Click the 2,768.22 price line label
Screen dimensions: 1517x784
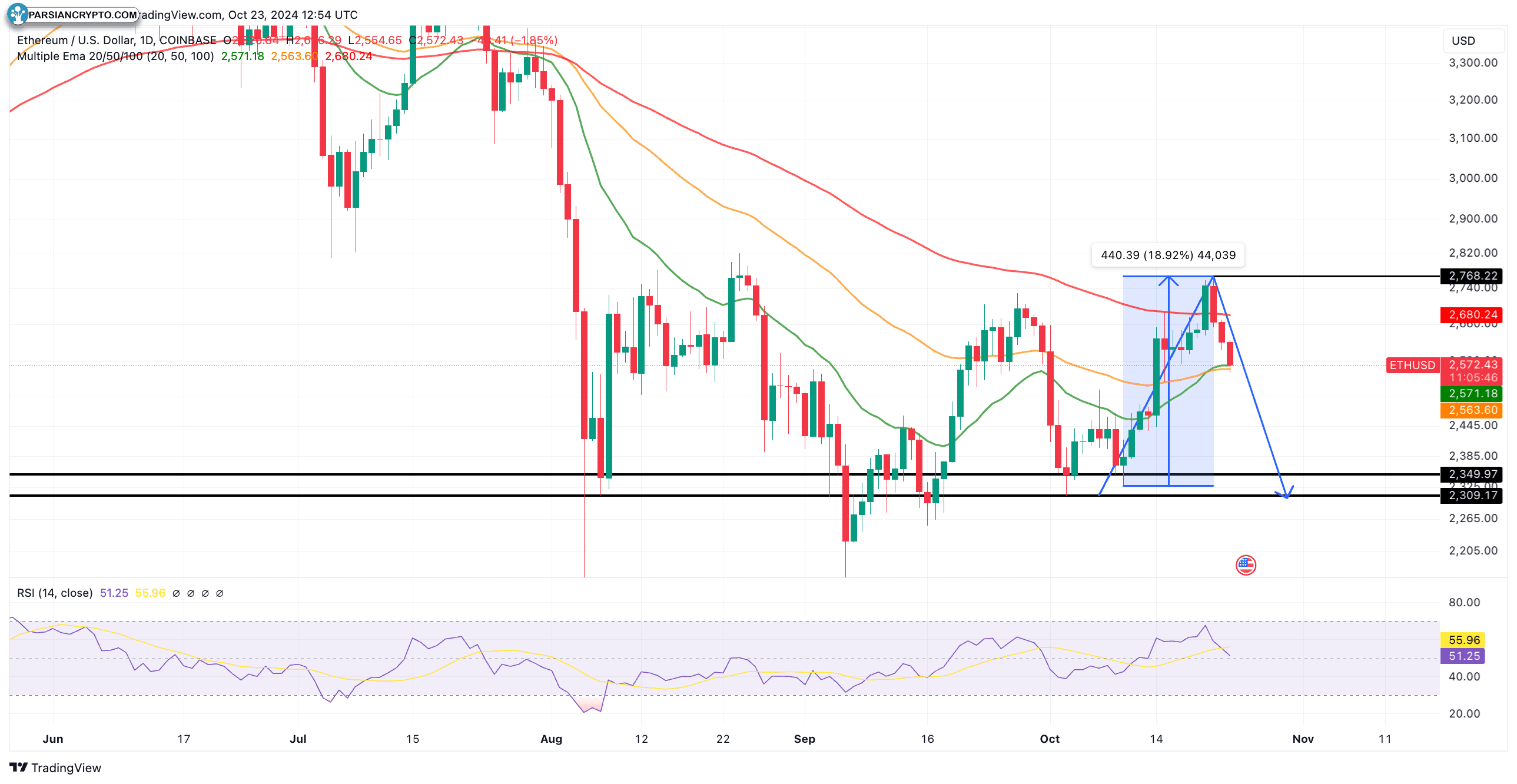click(x=1470, y=275)
